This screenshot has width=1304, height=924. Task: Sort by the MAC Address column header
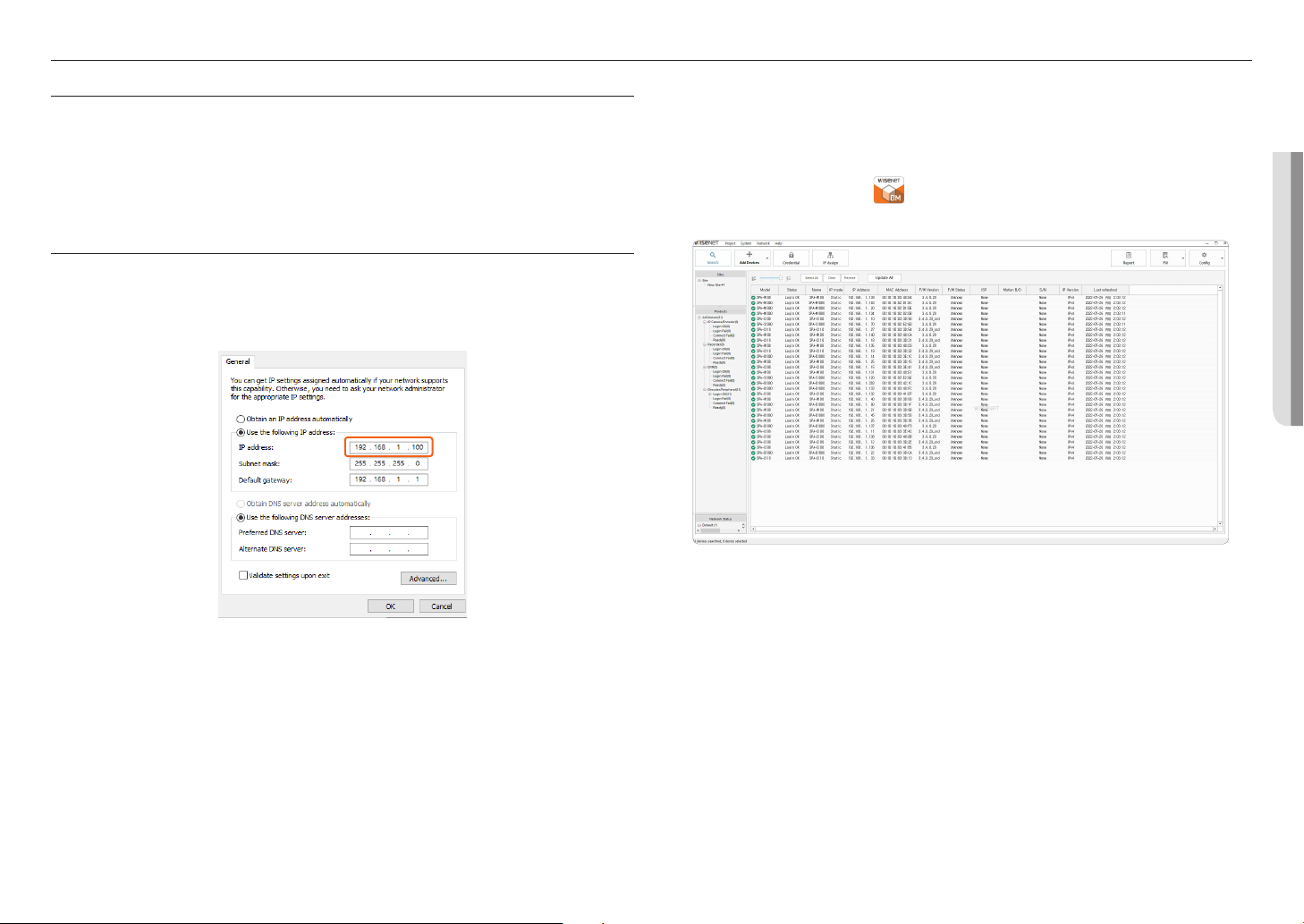(896, 290)
